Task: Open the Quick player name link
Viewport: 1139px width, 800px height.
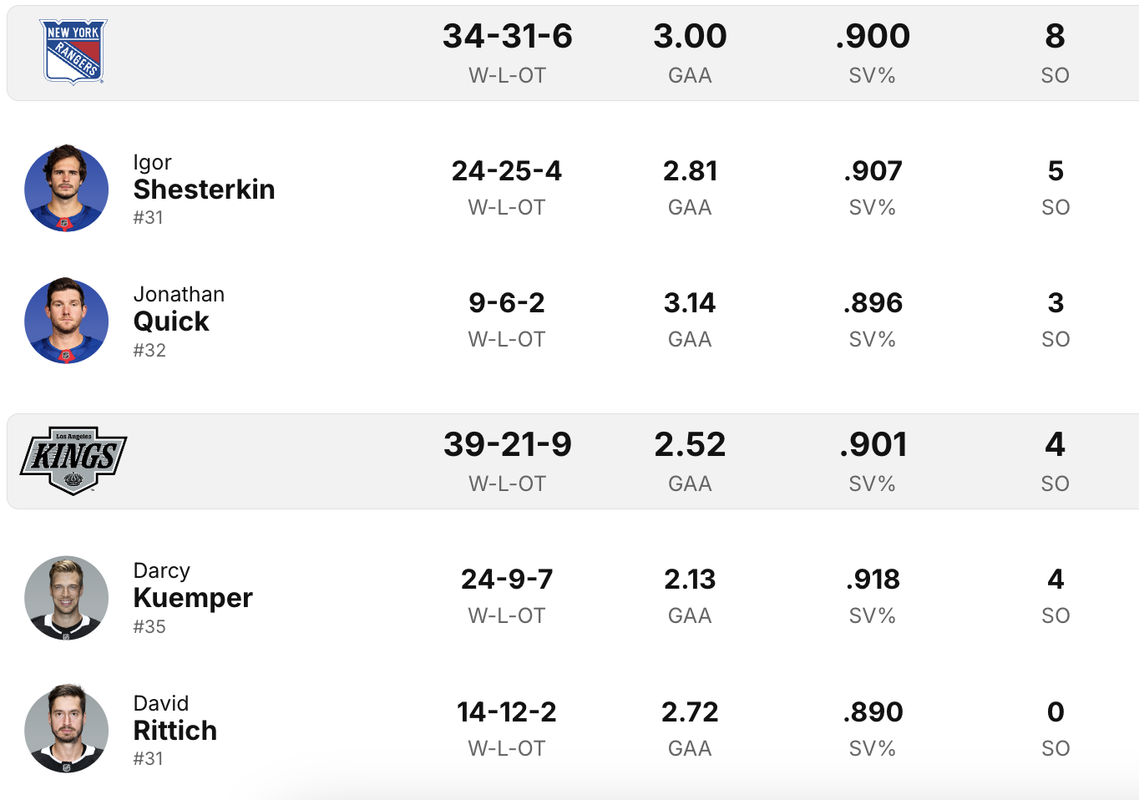Action: click(x=171, y=321)
